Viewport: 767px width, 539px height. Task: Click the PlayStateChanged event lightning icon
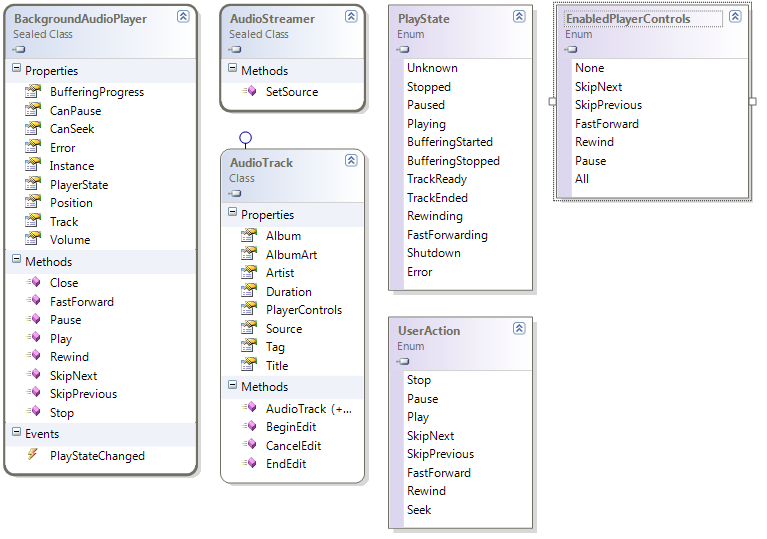pos(33,455)
